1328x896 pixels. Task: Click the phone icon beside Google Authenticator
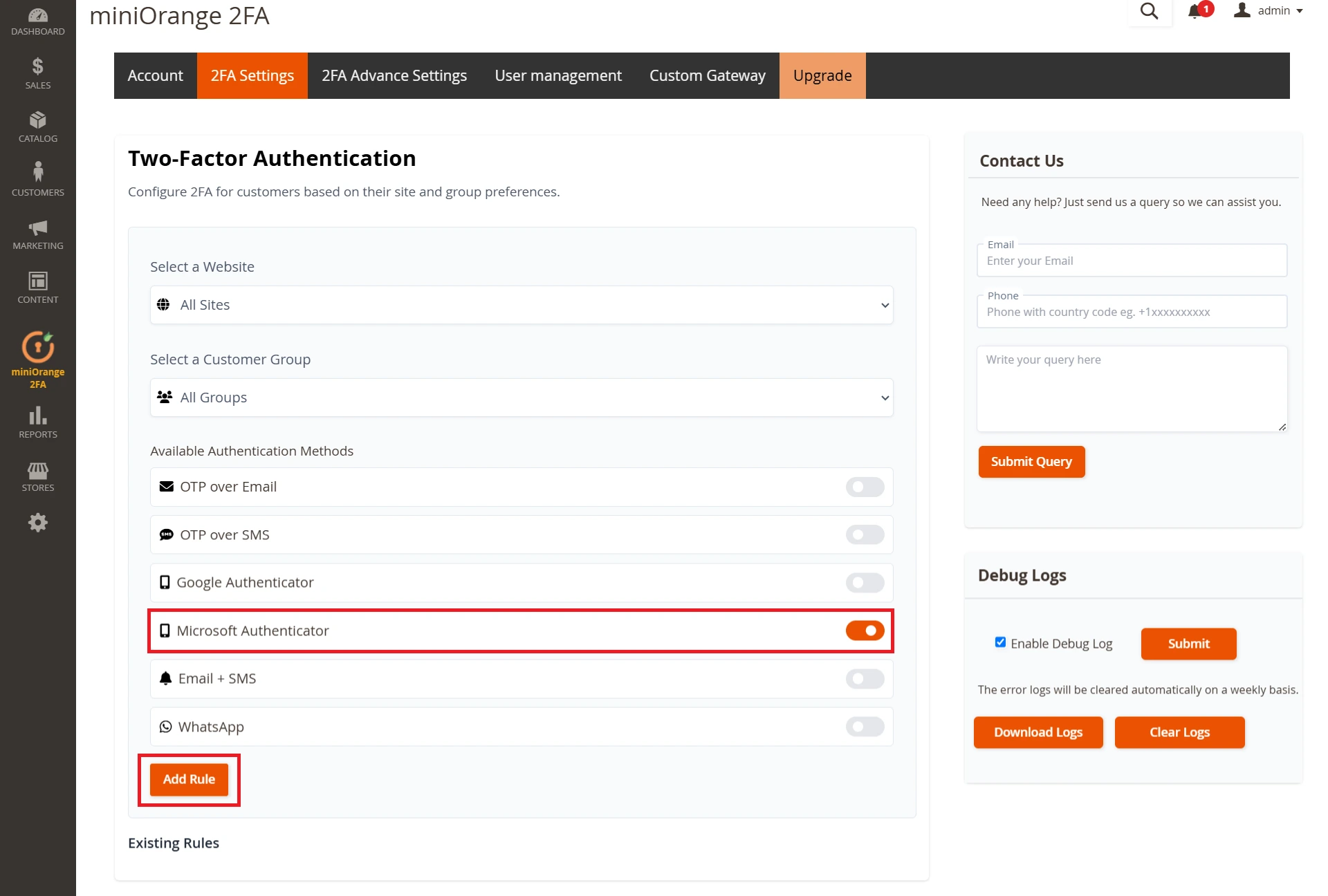pos(165,582)
